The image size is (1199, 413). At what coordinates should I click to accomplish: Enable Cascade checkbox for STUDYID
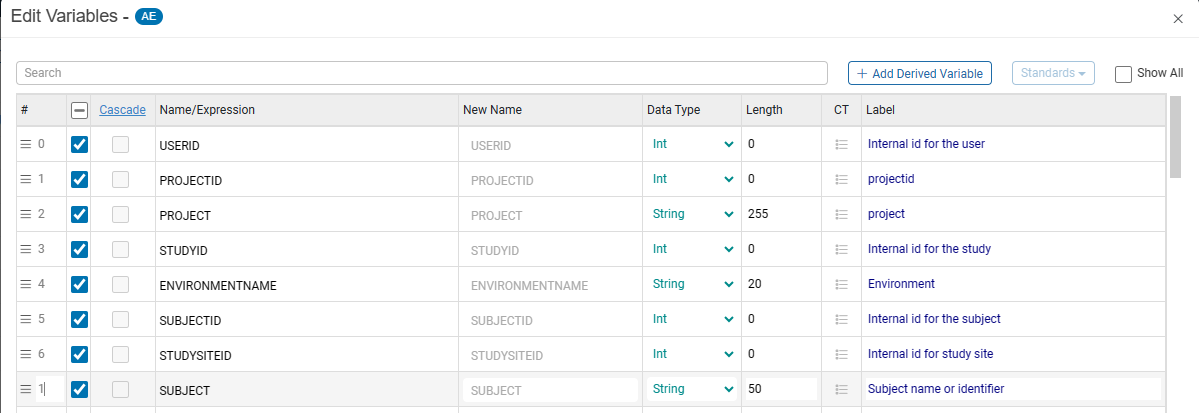120,249
